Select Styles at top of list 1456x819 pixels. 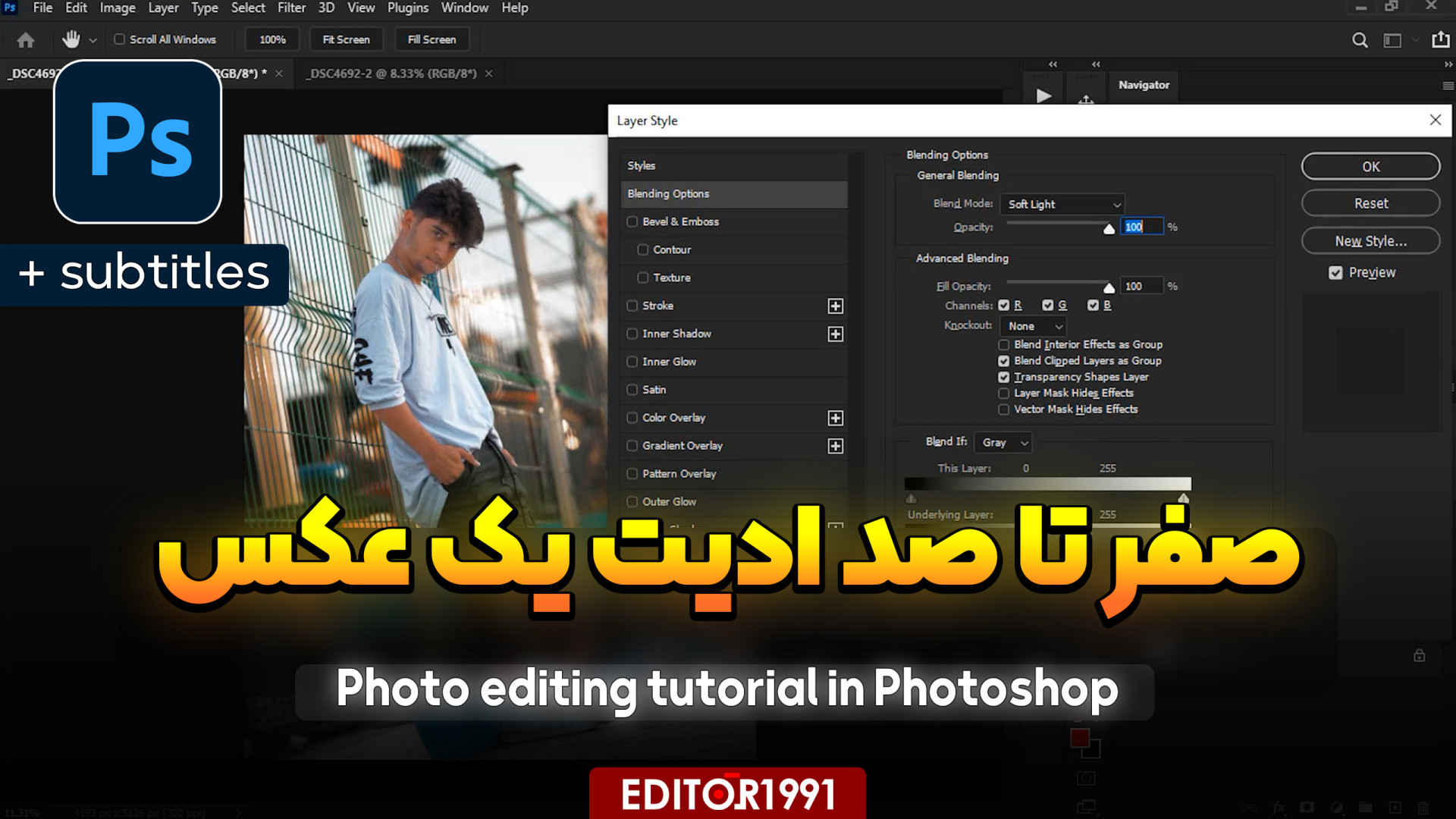pyautogui.click(x=733, y=165)
